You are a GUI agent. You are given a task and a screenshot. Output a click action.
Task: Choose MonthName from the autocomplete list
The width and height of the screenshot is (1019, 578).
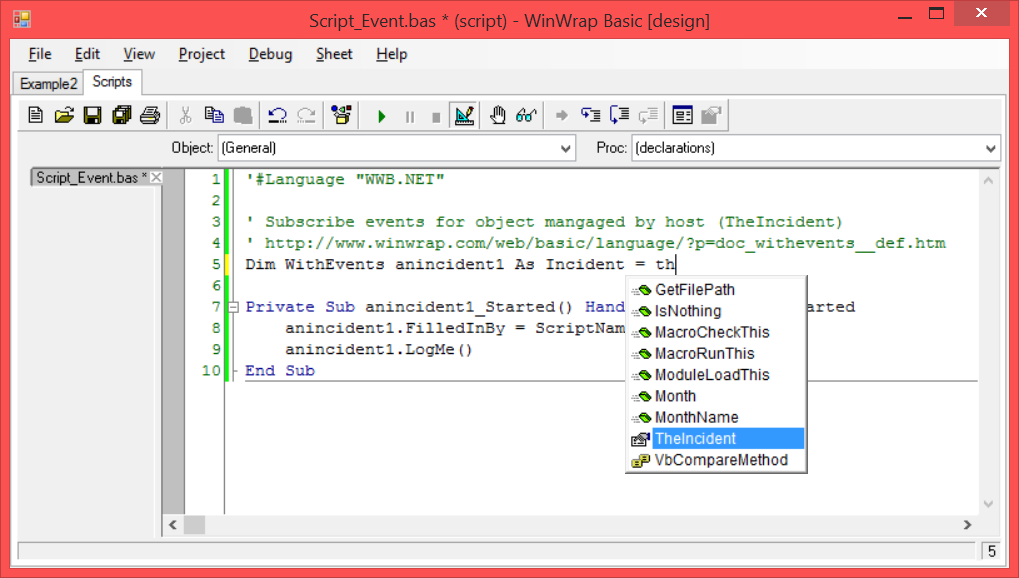tap(696, 417)
